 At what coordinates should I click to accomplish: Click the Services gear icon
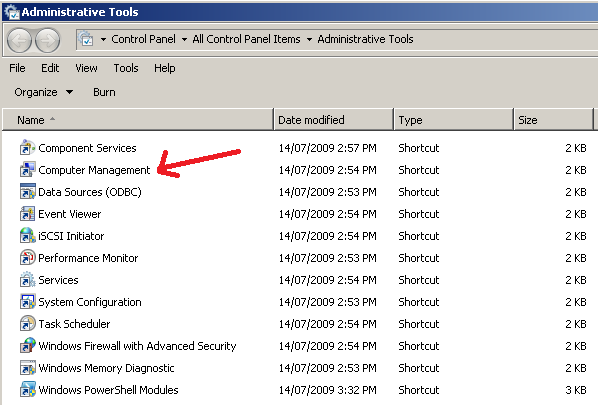[x=27, y=280]
